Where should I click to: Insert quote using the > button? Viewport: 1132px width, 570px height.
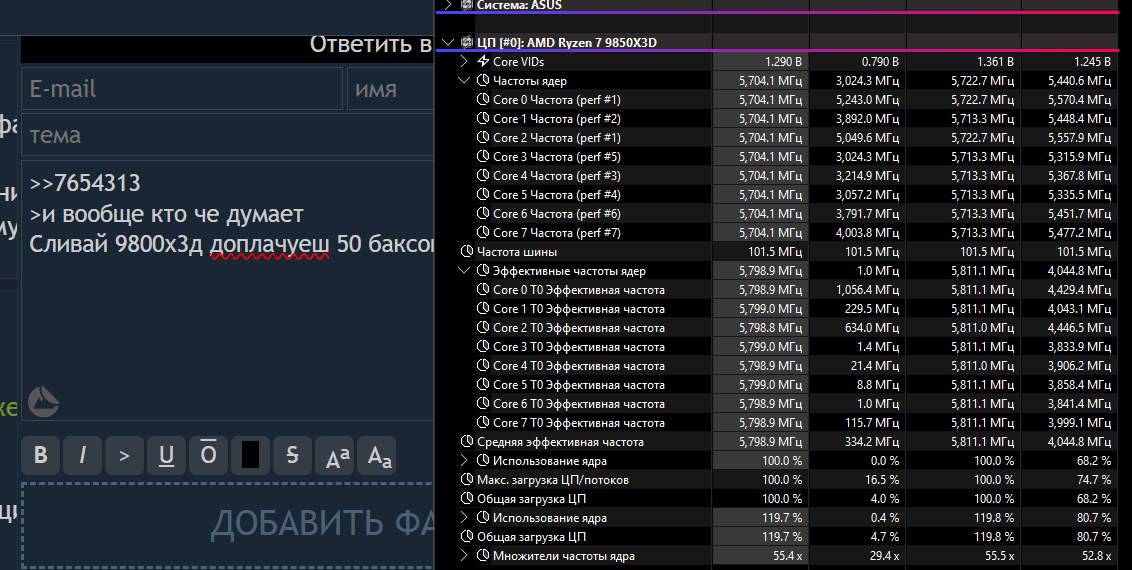tap(124, 455)
